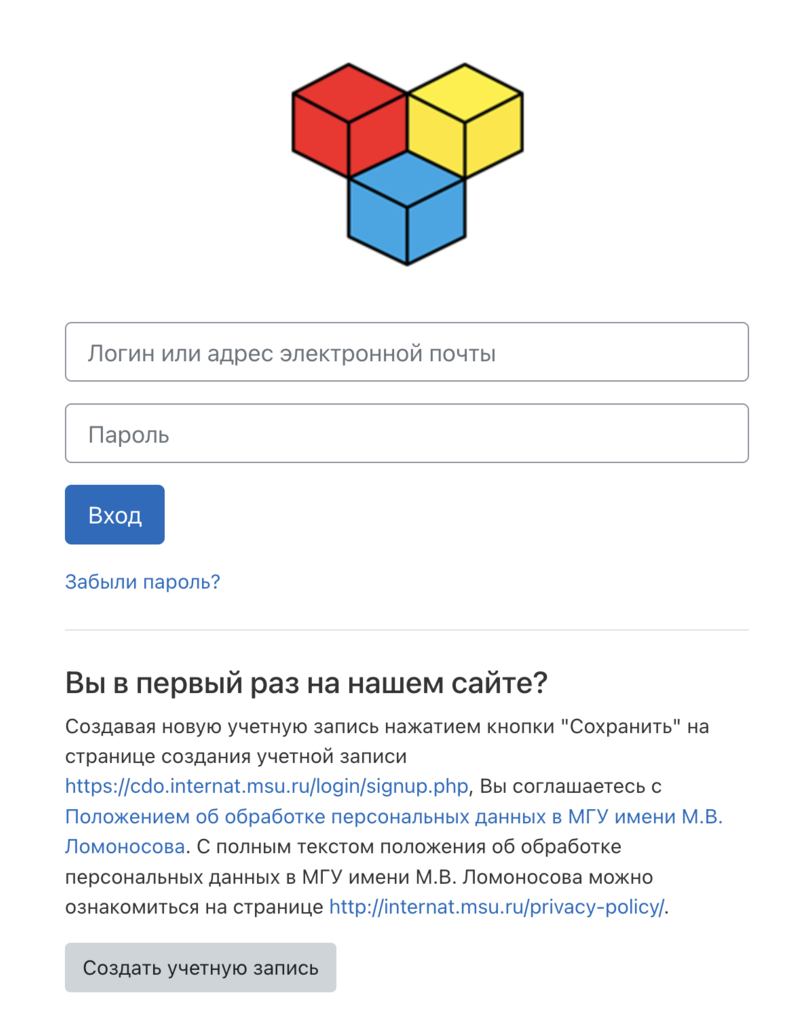Screen dimensions: 812x1023
Task: Click the yellow cube's top face
Action: tap(465, 93)
